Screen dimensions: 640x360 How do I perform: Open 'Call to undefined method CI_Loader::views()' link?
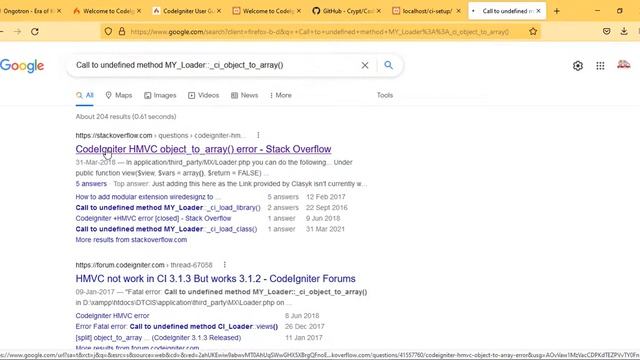click(x=177, y=327)
